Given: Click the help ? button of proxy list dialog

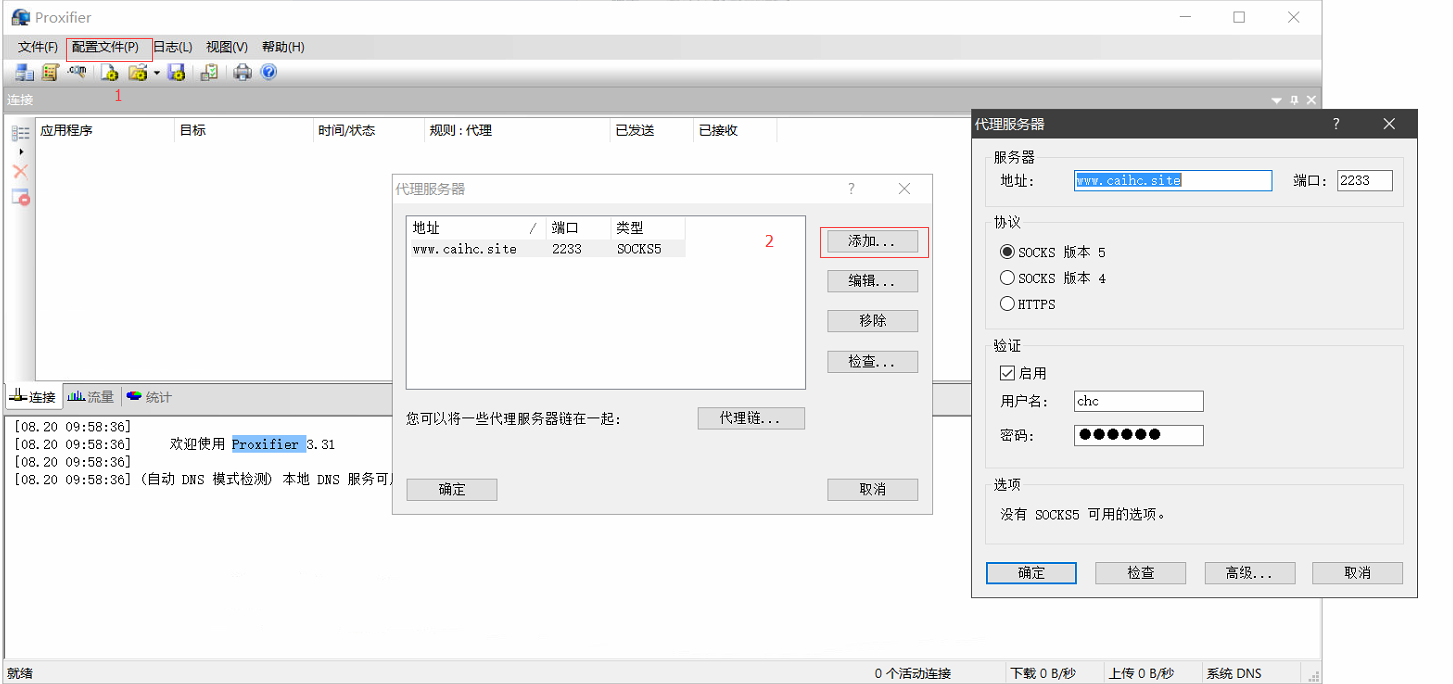Looking at the screenshot, I should point(852,189).
